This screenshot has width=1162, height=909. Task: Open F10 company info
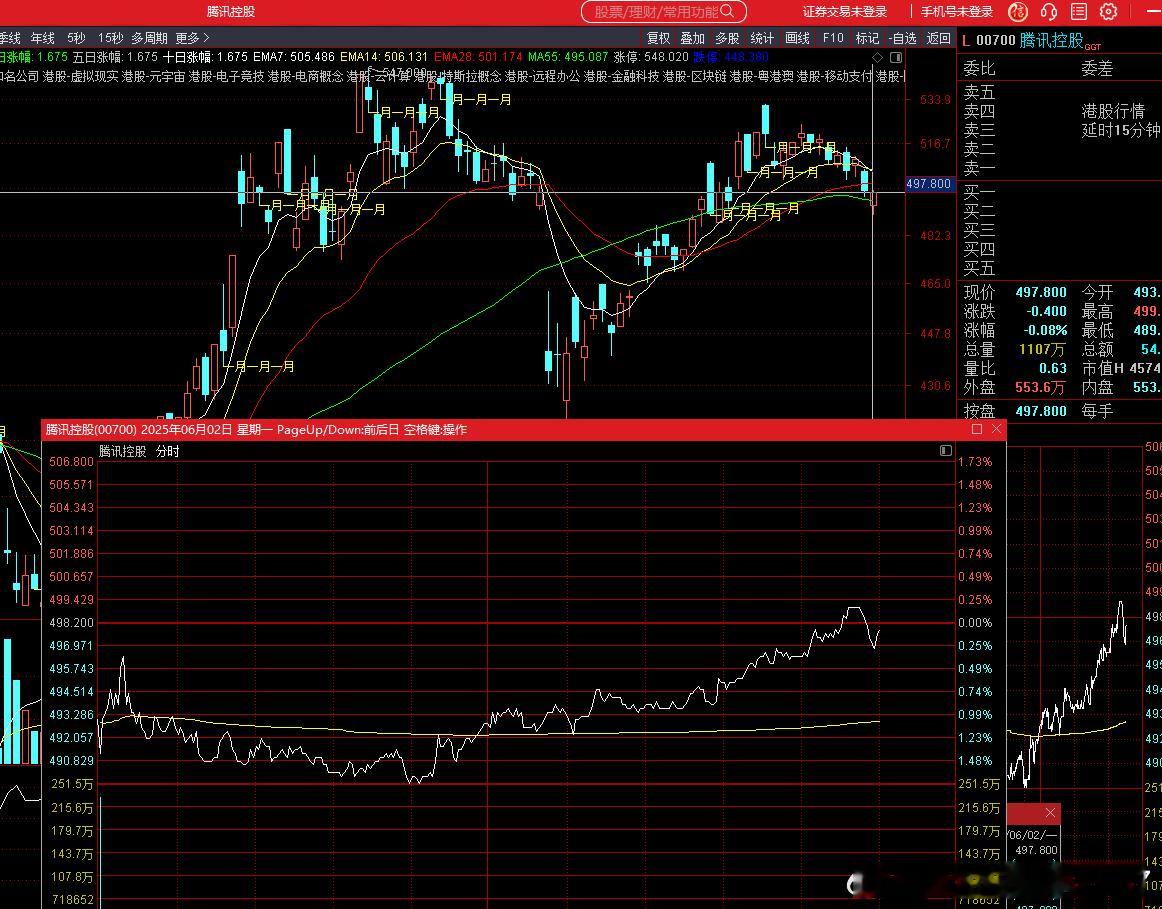833,38
